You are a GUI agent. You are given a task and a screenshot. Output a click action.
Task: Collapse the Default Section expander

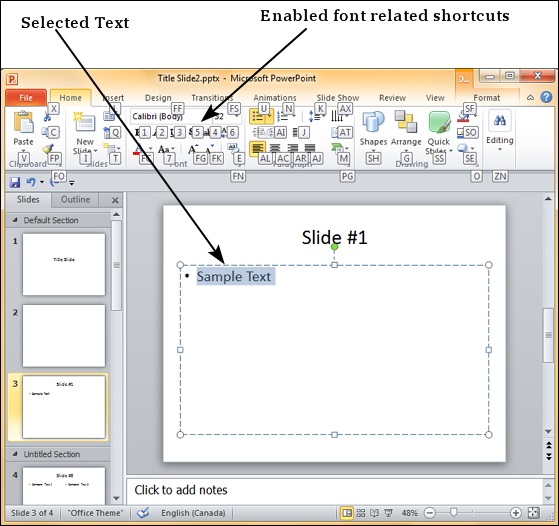coord(15,220)
